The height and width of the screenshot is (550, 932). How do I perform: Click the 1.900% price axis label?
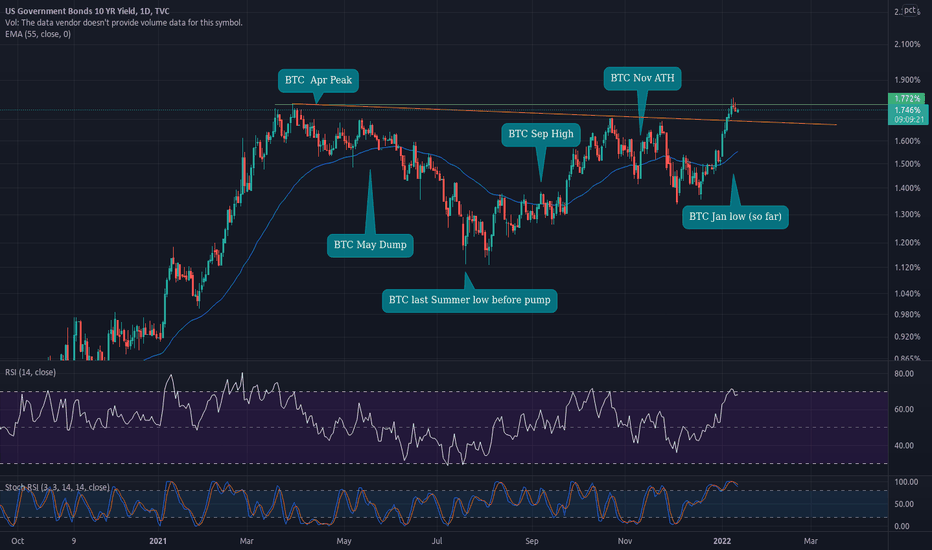pos(907,80)
